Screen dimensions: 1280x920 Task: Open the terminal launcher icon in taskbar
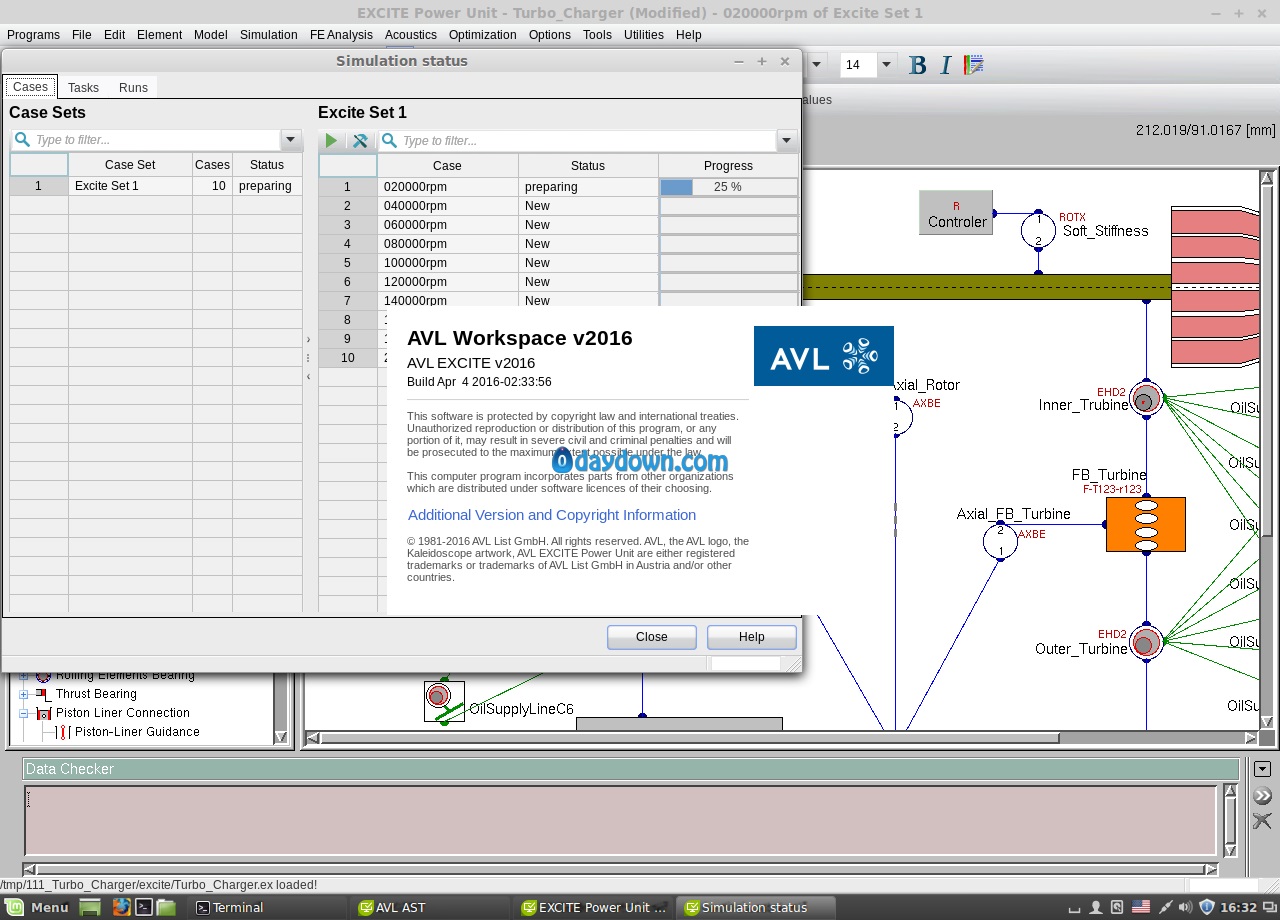coord(144,907)
